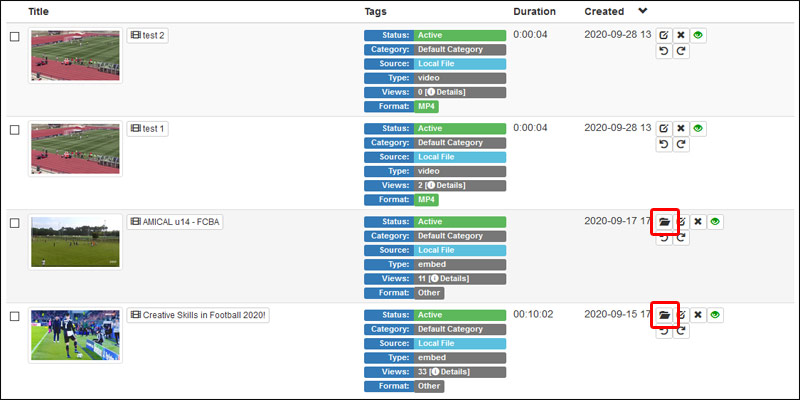Rotate test 1 video right
800x400 pixels.
681,145
